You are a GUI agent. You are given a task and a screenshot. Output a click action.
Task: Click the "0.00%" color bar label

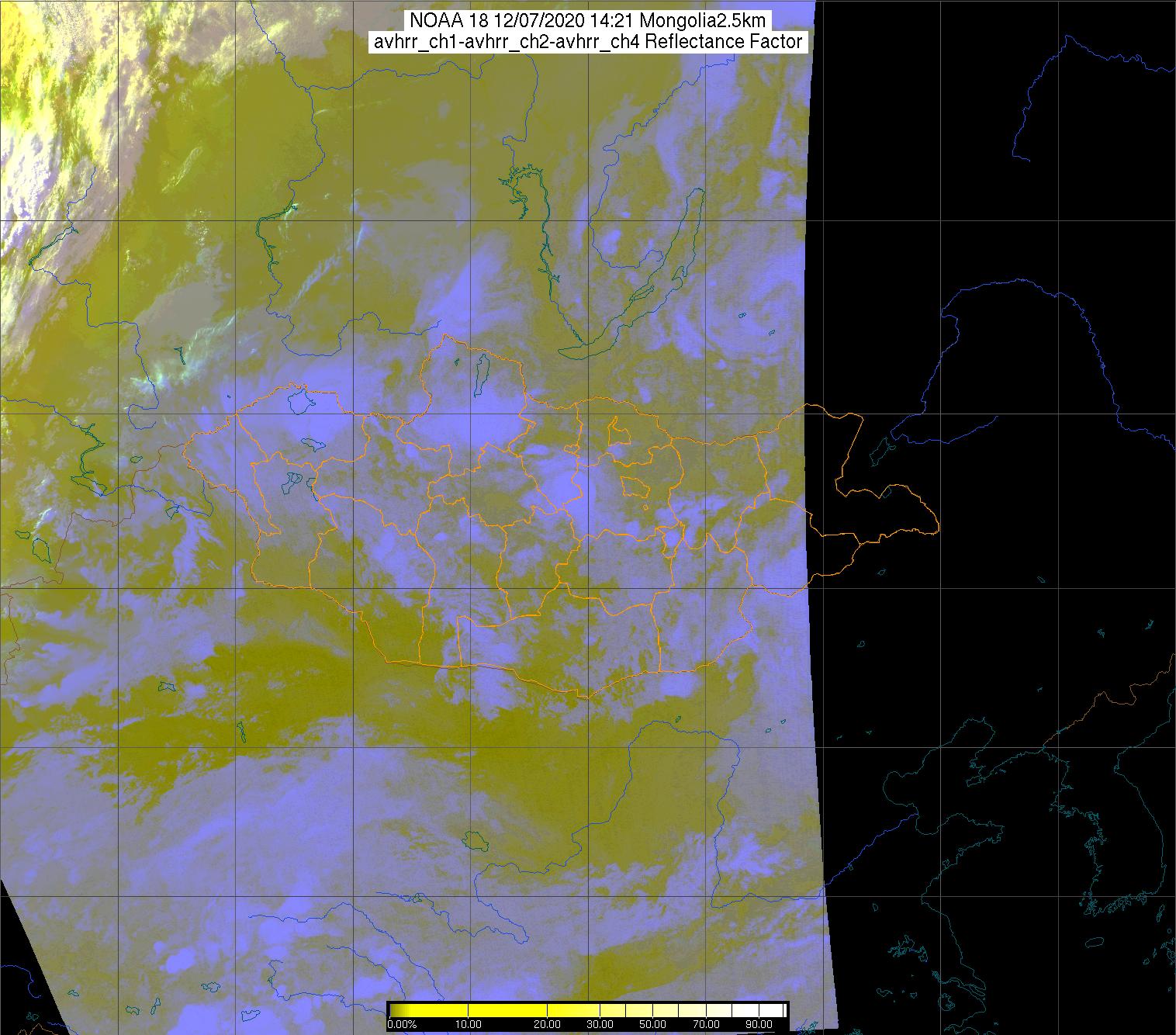[x=402, y=1025]
